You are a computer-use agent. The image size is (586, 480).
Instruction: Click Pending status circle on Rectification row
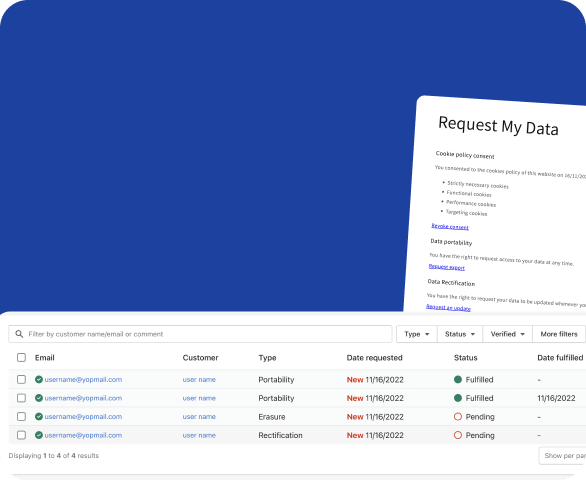pyautogui.click(x=458, y=435)
